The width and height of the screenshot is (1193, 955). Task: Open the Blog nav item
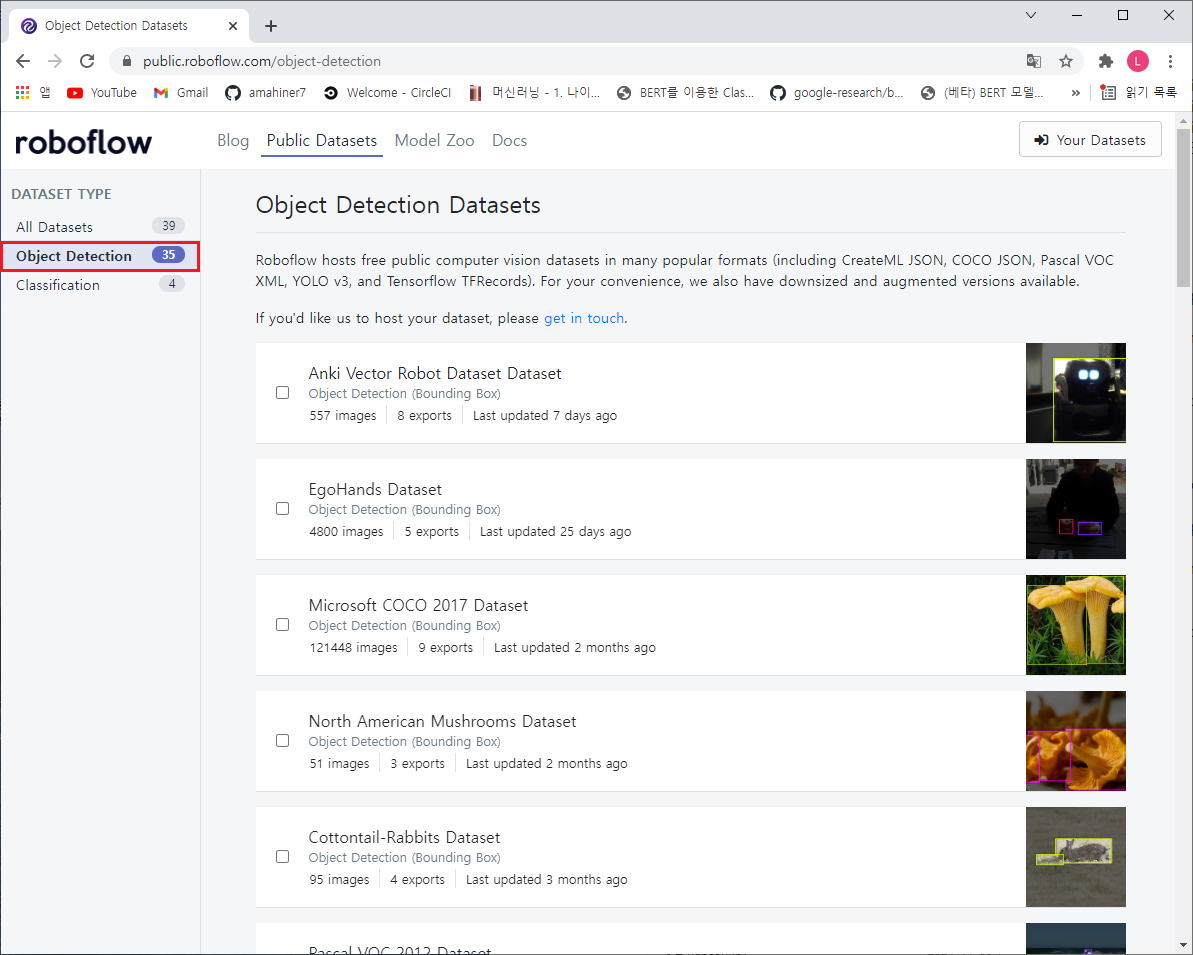(233, 141)
